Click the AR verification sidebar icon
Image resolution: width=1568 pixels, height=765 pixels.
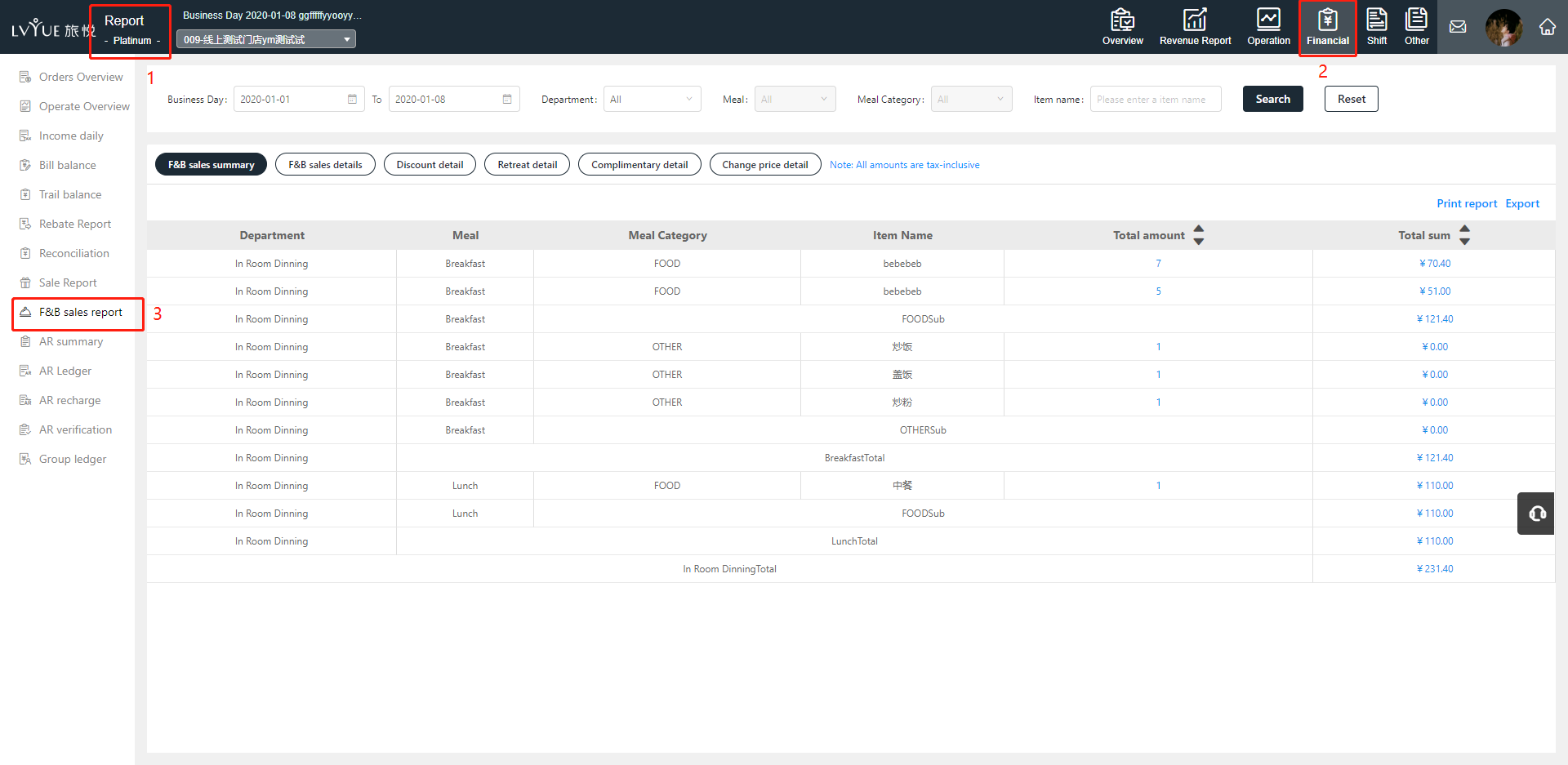click(x=25, y=429)
